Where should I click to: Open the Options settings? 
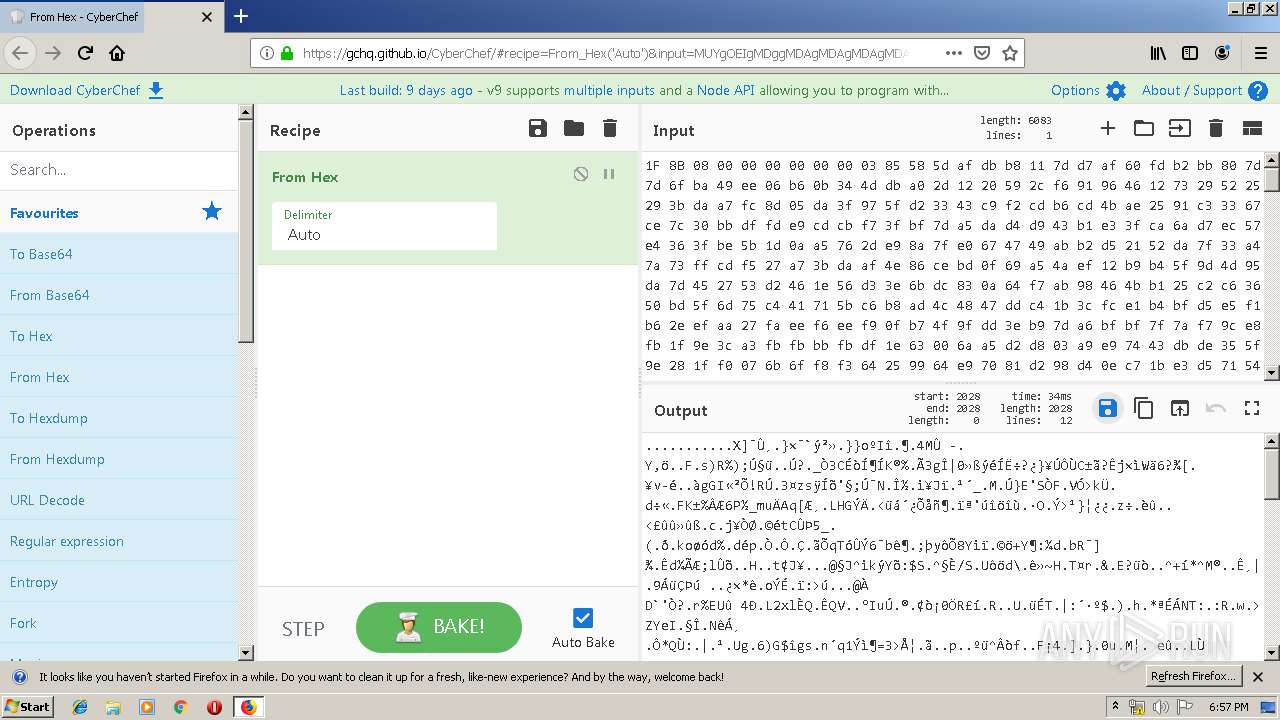[x=1088, y=90]
